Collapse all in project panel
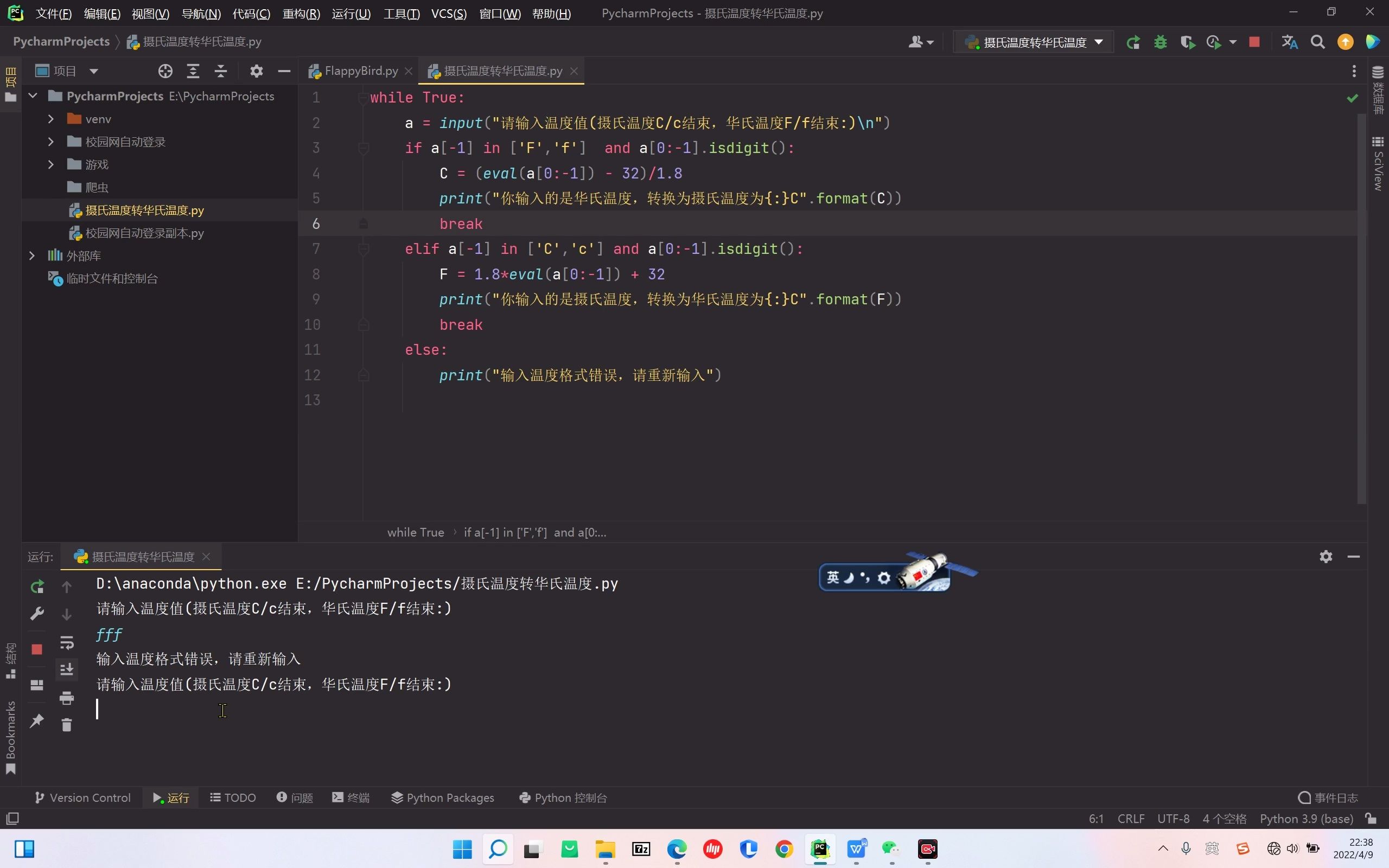The width and height of the screenshot is (1389, 868). 221,71
